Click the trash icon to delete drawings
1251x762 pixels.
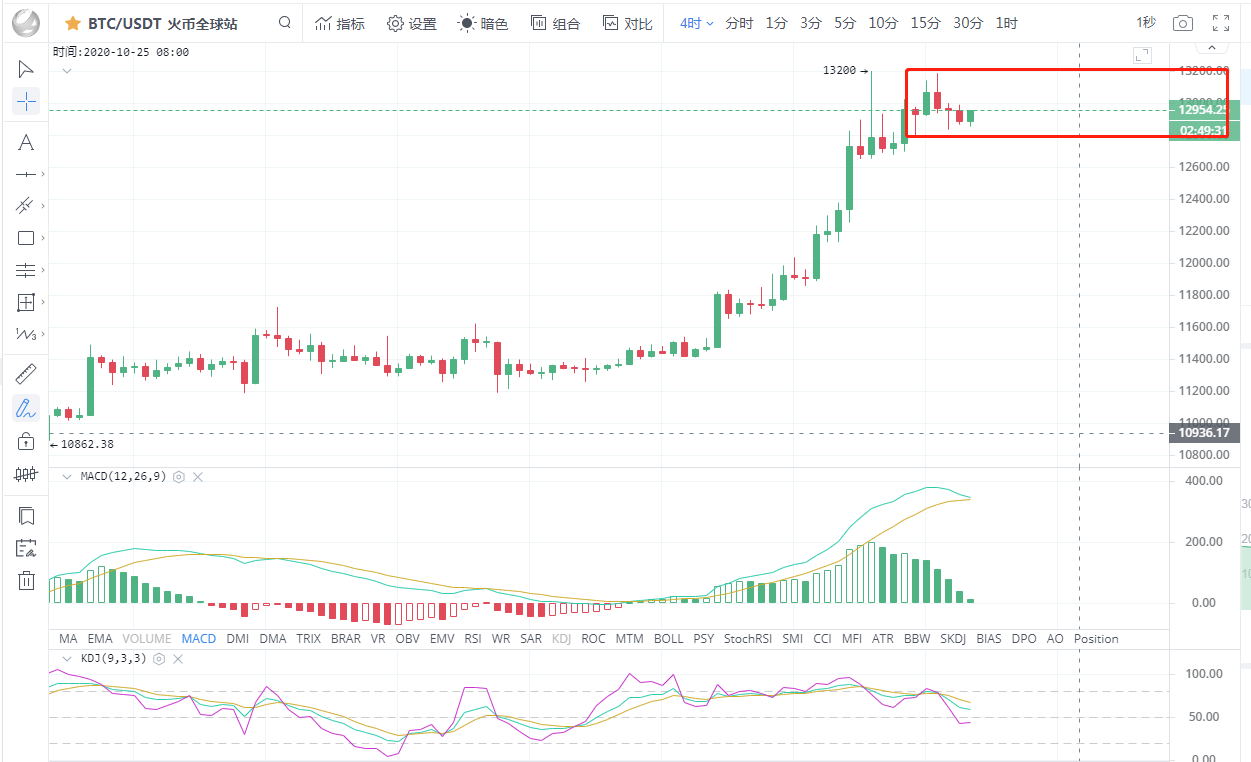pyautogui.click(x=26, y=580)
